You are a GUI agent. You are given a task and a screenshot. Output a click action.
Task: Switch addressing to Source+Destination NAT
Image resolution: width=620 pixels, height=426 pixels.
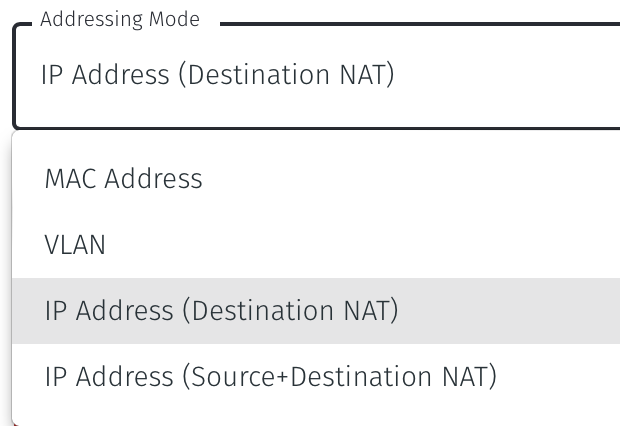coord(270,377)
